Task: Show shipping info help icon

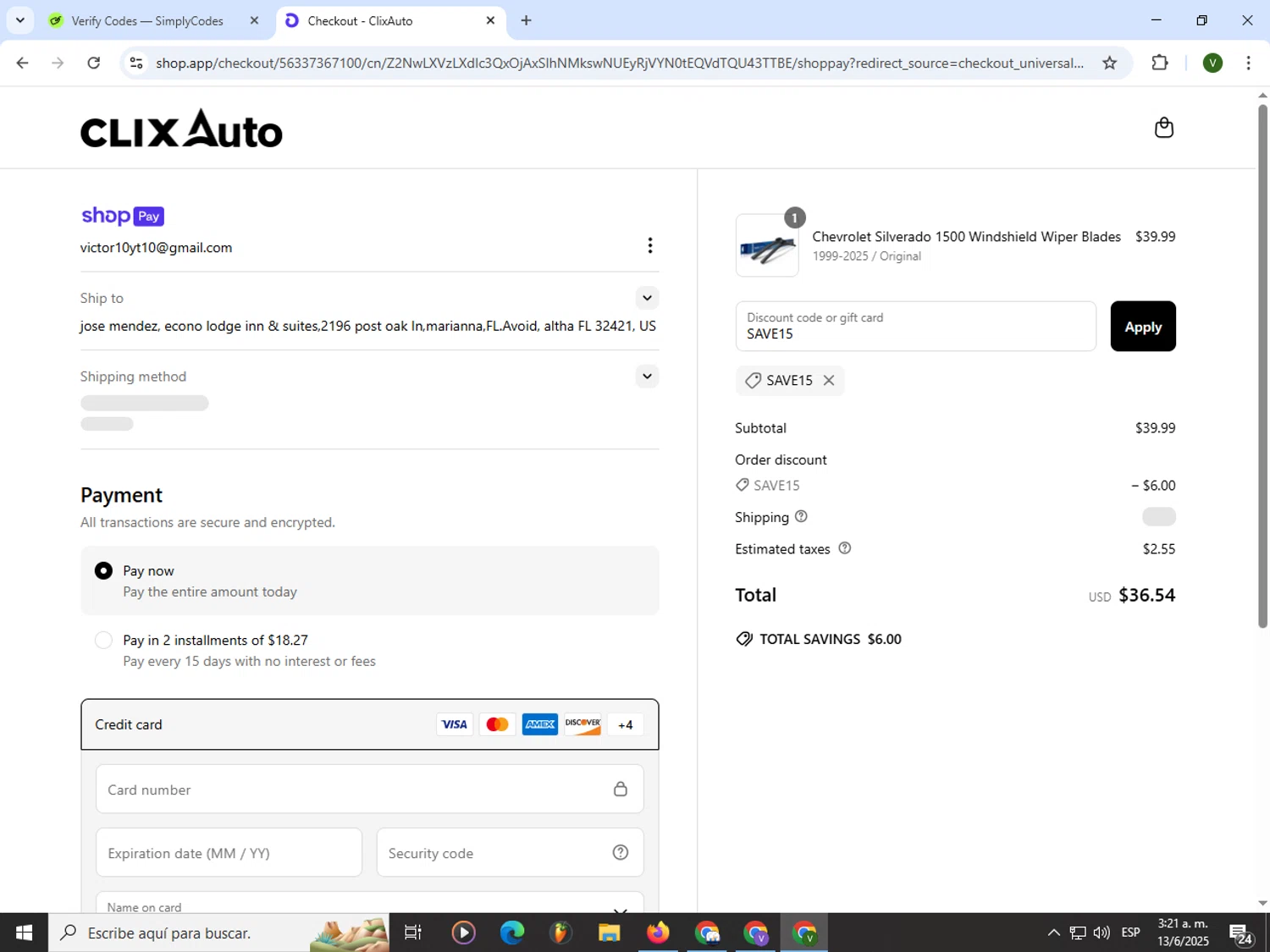Action: (801, 516)
